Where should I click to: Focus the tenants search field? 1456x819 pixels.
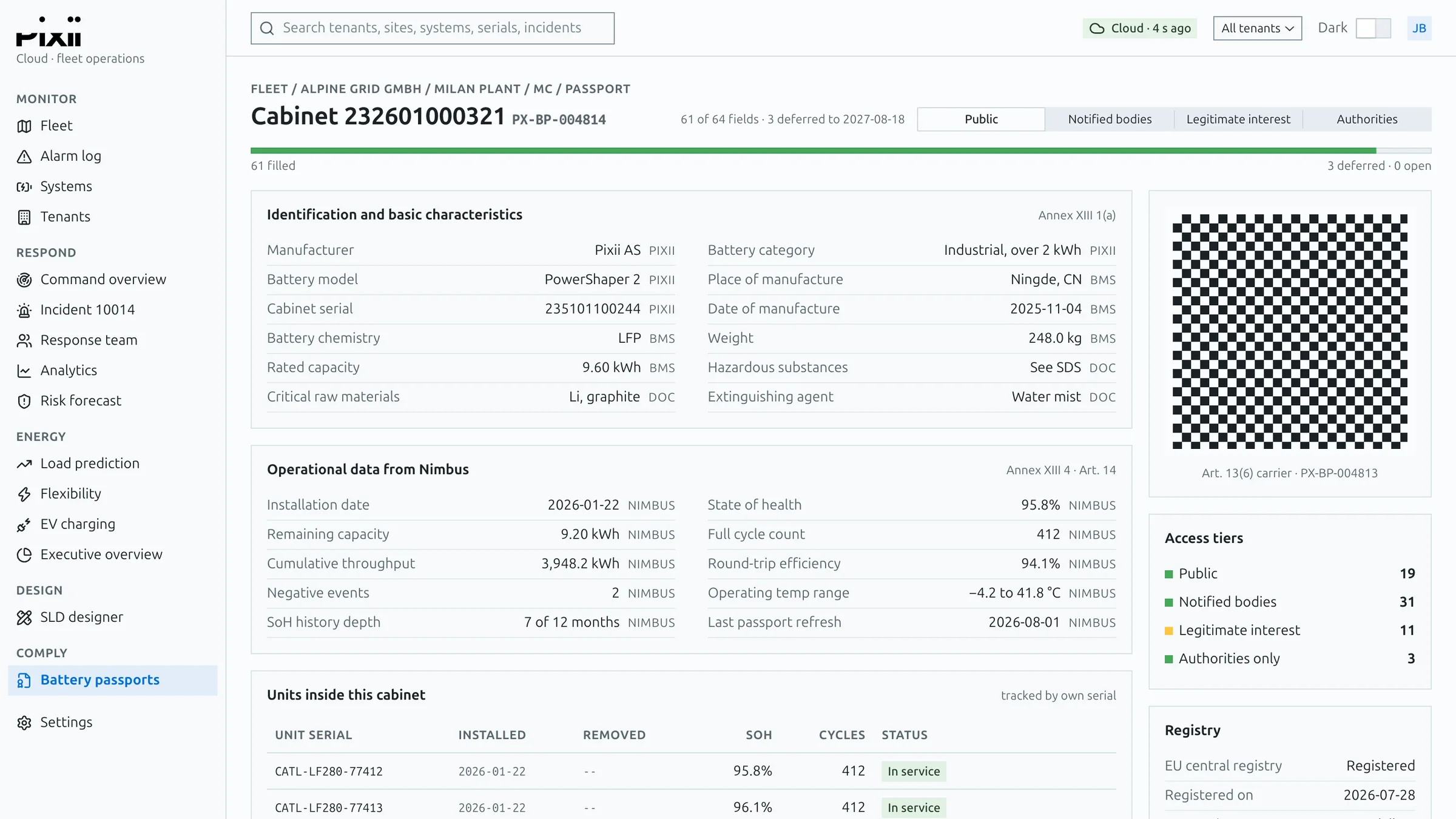433,28
